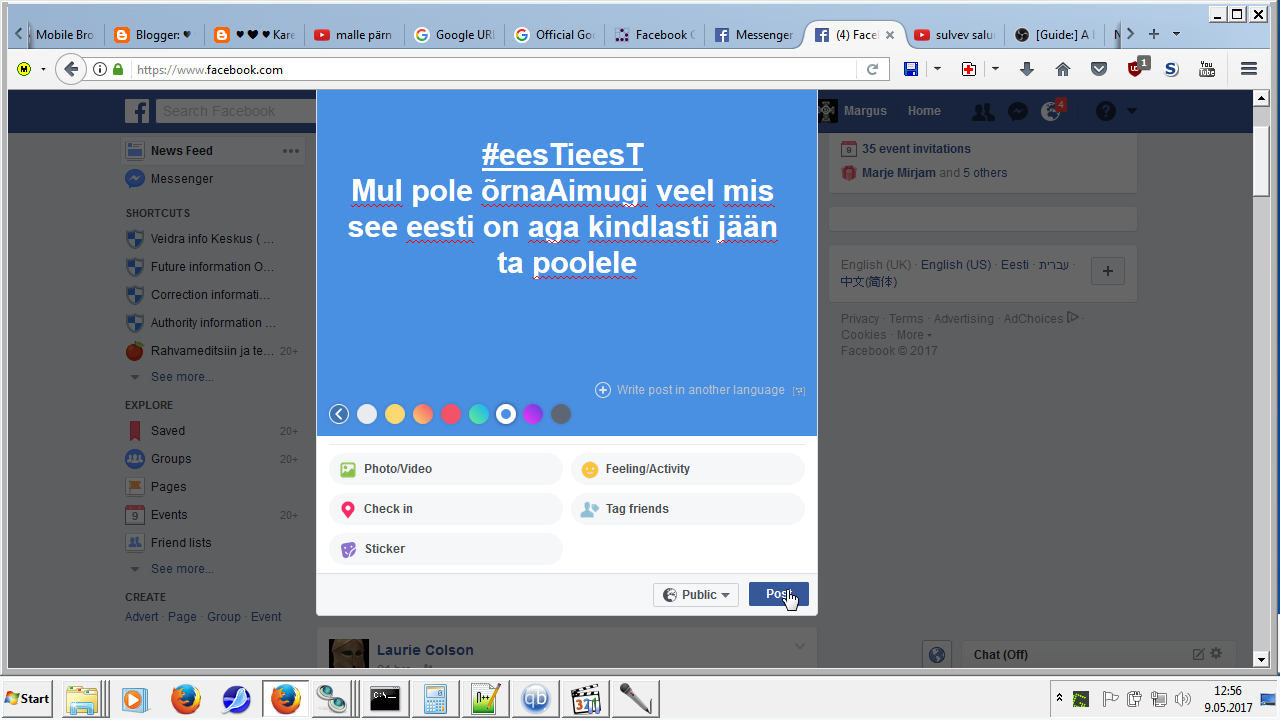The width and height of the screenshot is (1280, 720).
Task: Launch the Calculator from the taskbar
Action: [x=435, y=698]
